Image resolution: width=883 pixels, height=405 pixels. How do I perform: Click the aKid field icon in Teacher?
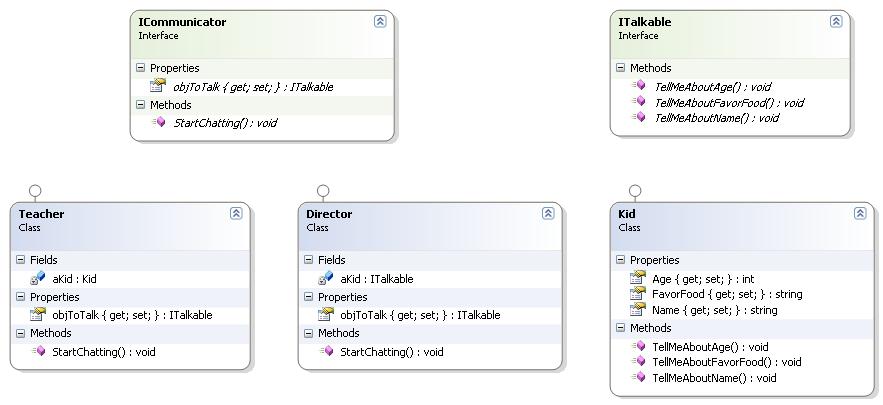click(x=38, y=278)
